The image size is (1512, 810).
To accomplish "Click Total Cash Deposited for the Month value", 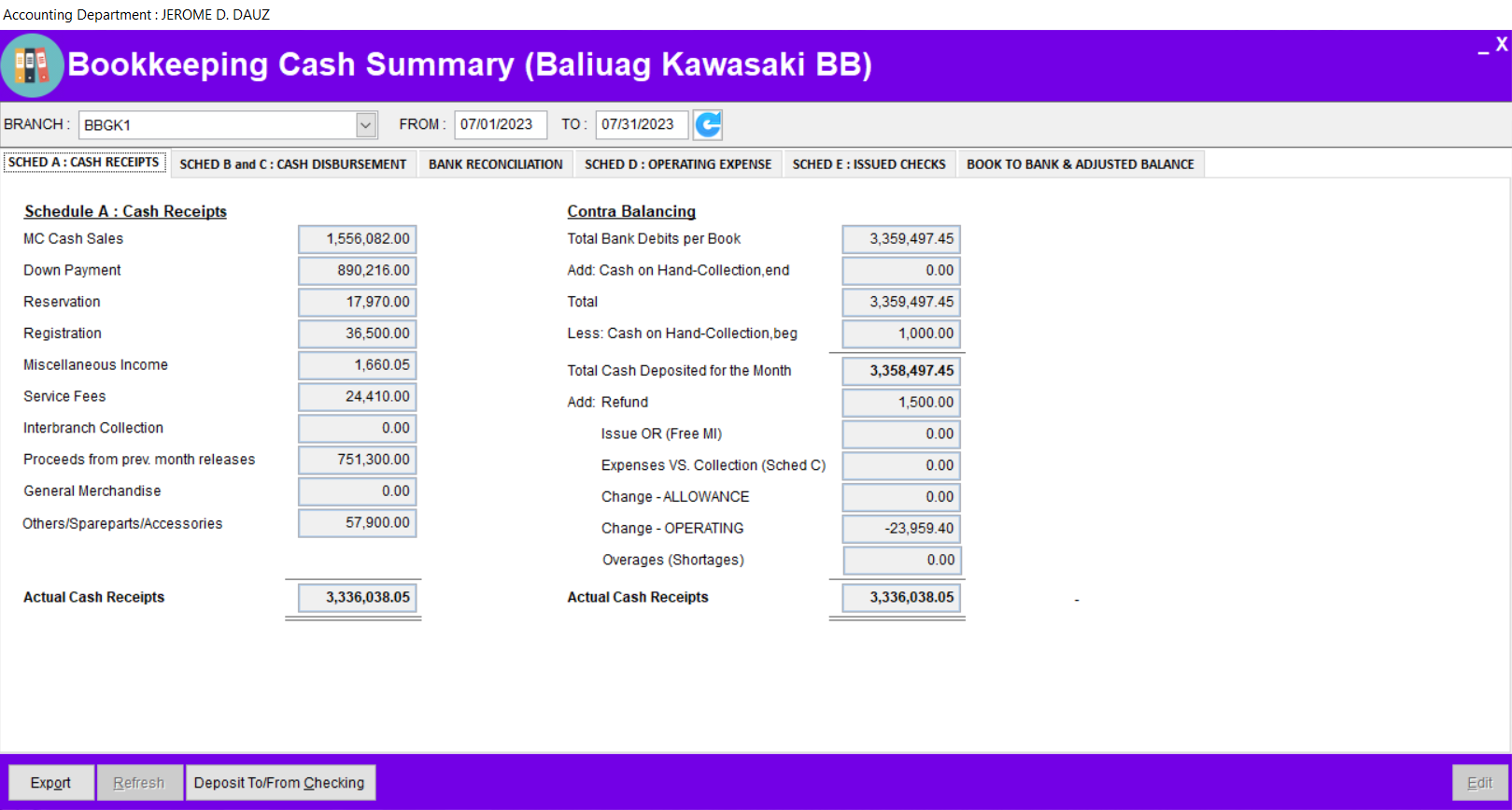I will (x=901, y=371).
